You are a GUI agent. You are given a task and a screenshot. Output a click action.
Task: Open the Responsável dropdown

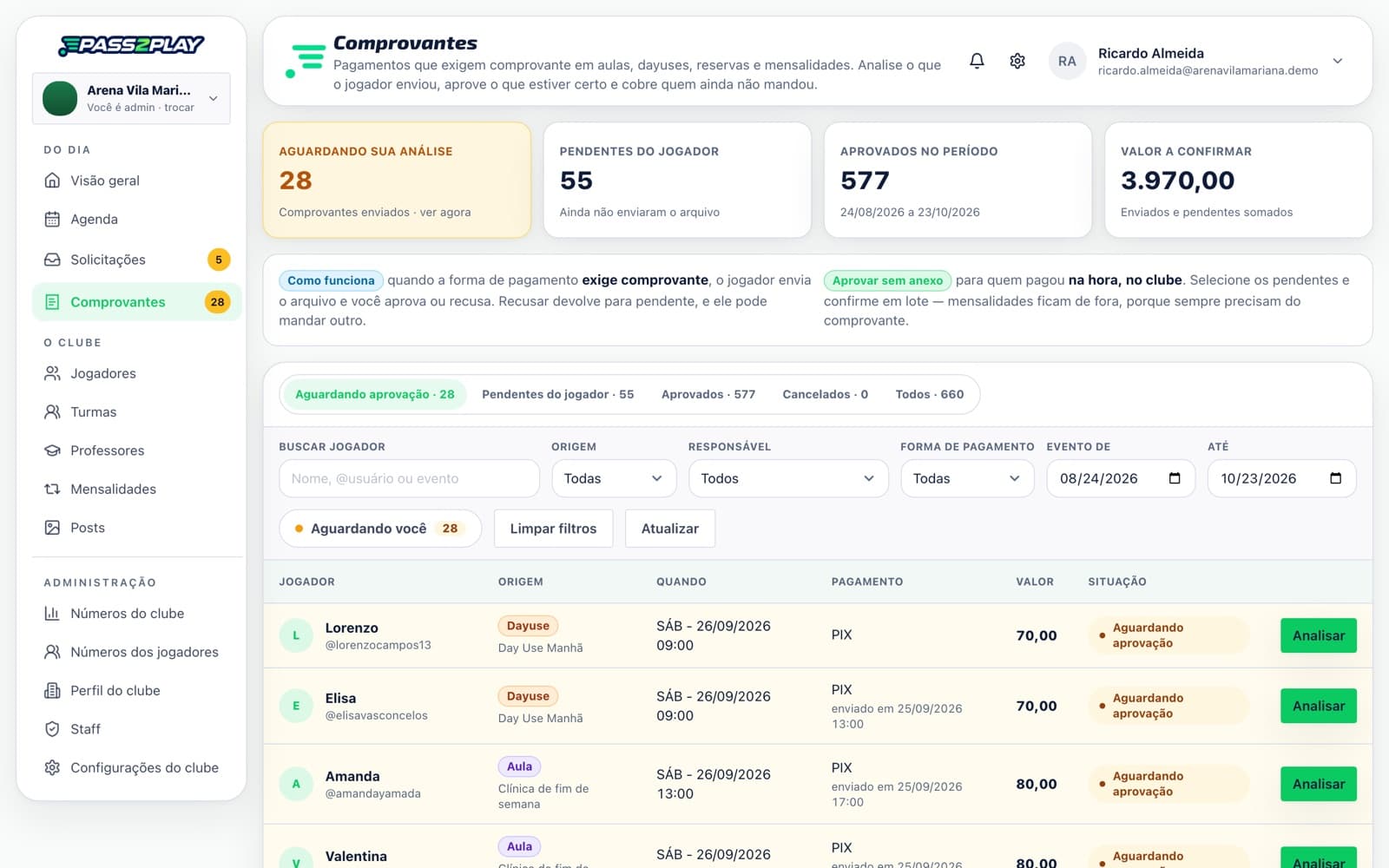pyautogui.click(x=788, y=478)
